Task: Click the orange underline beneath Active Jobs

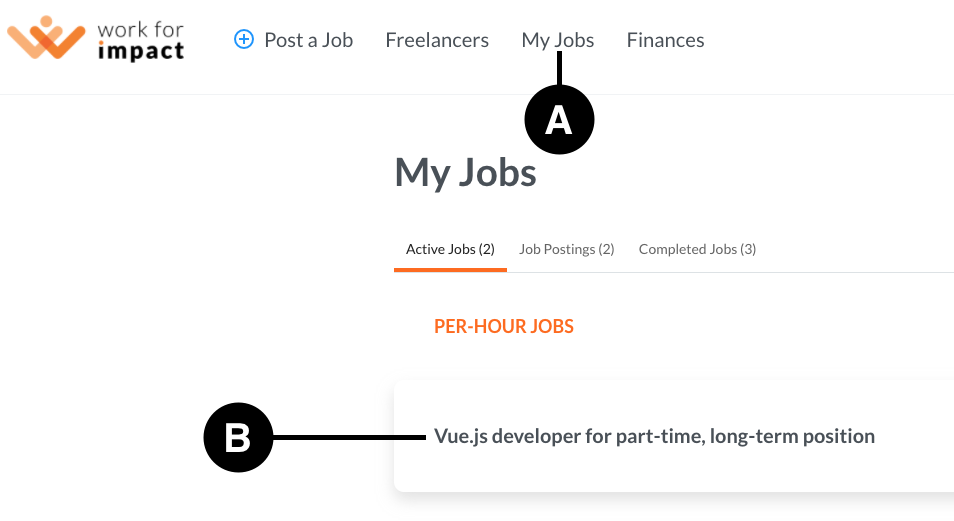Action: point(450,270)
